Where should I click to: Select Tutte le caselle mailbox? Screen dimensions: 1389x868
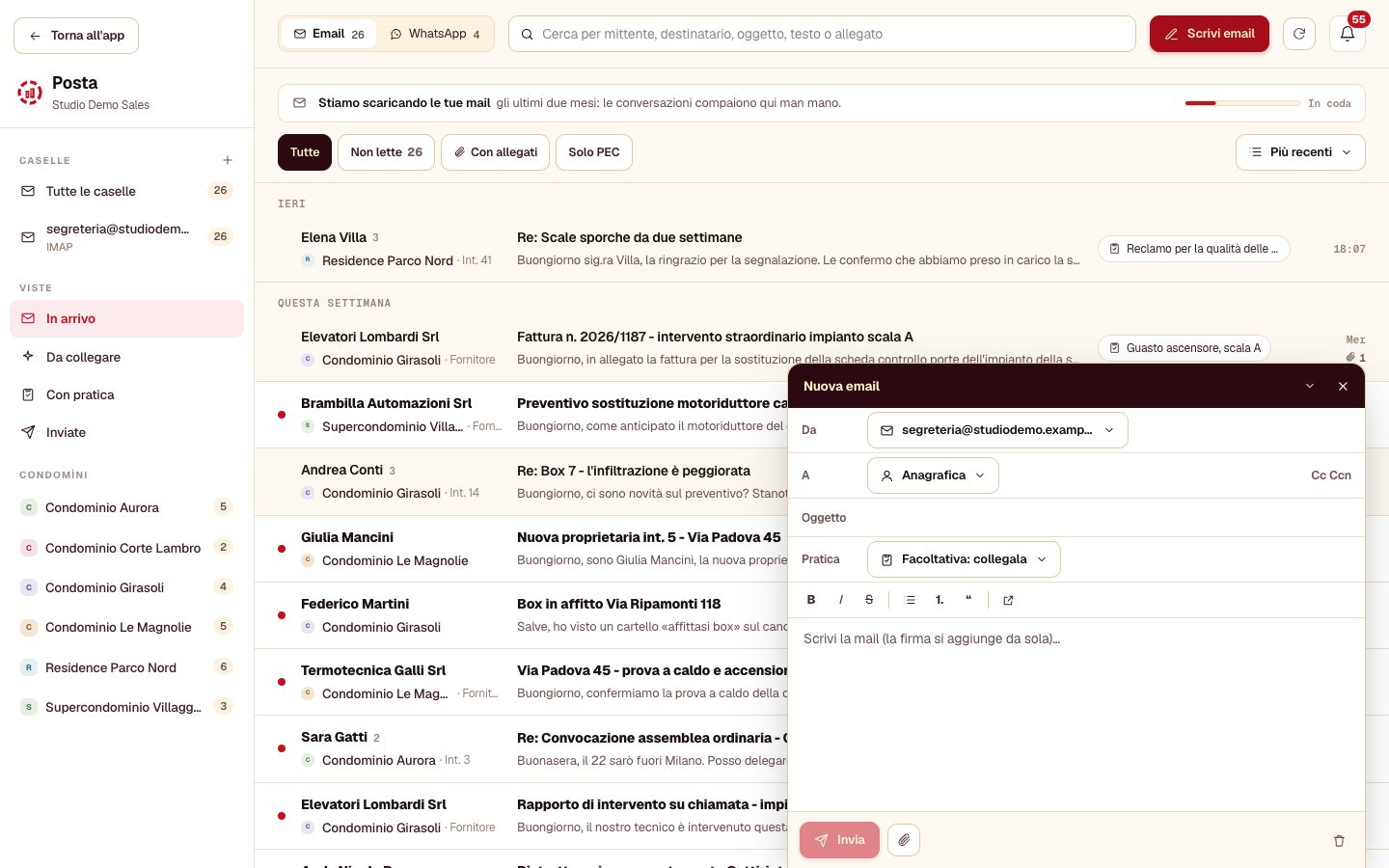(126, 191)
